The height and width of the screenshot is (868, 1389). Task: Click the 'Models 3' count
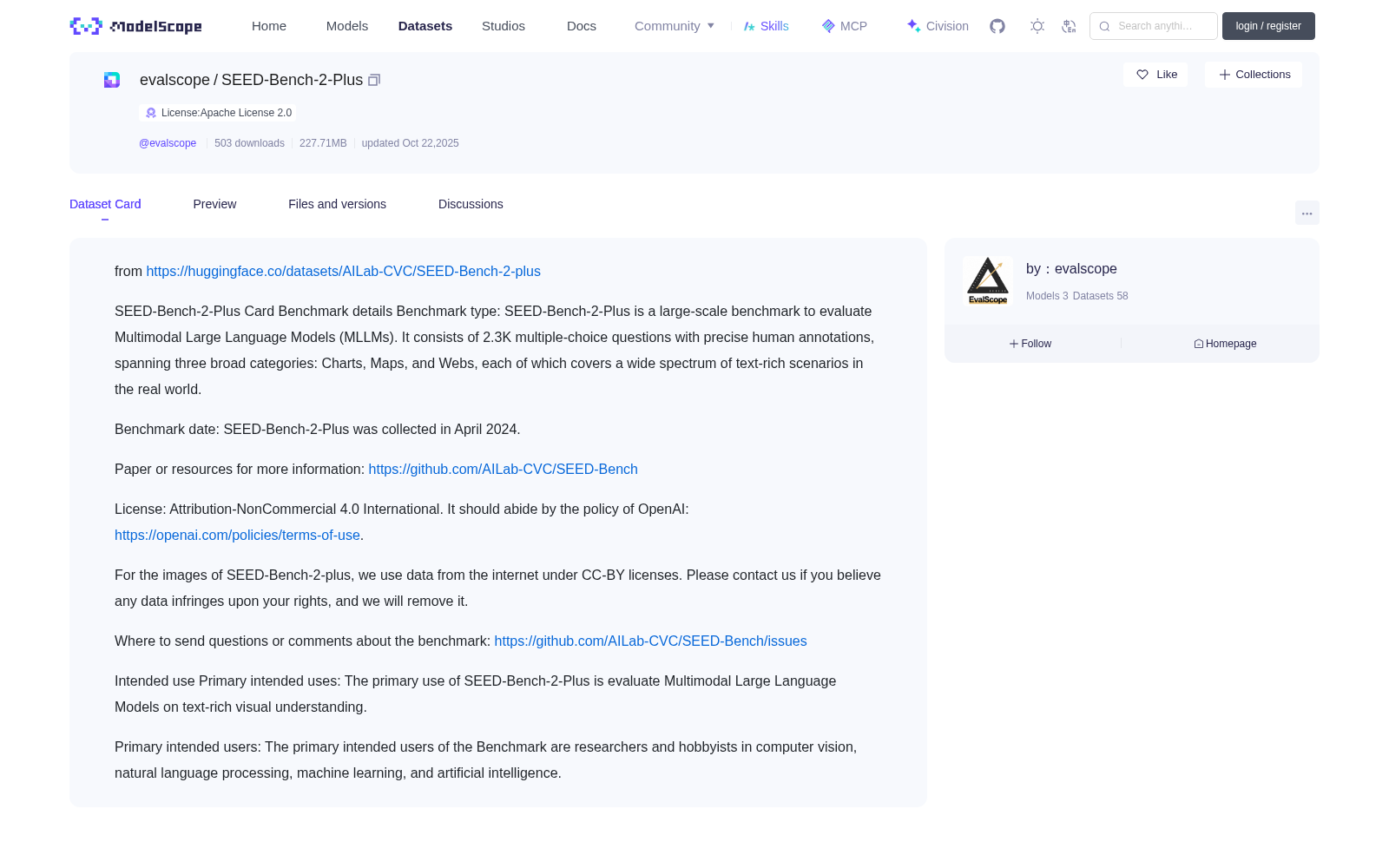pyautogui.click(x=1047, y=296)
